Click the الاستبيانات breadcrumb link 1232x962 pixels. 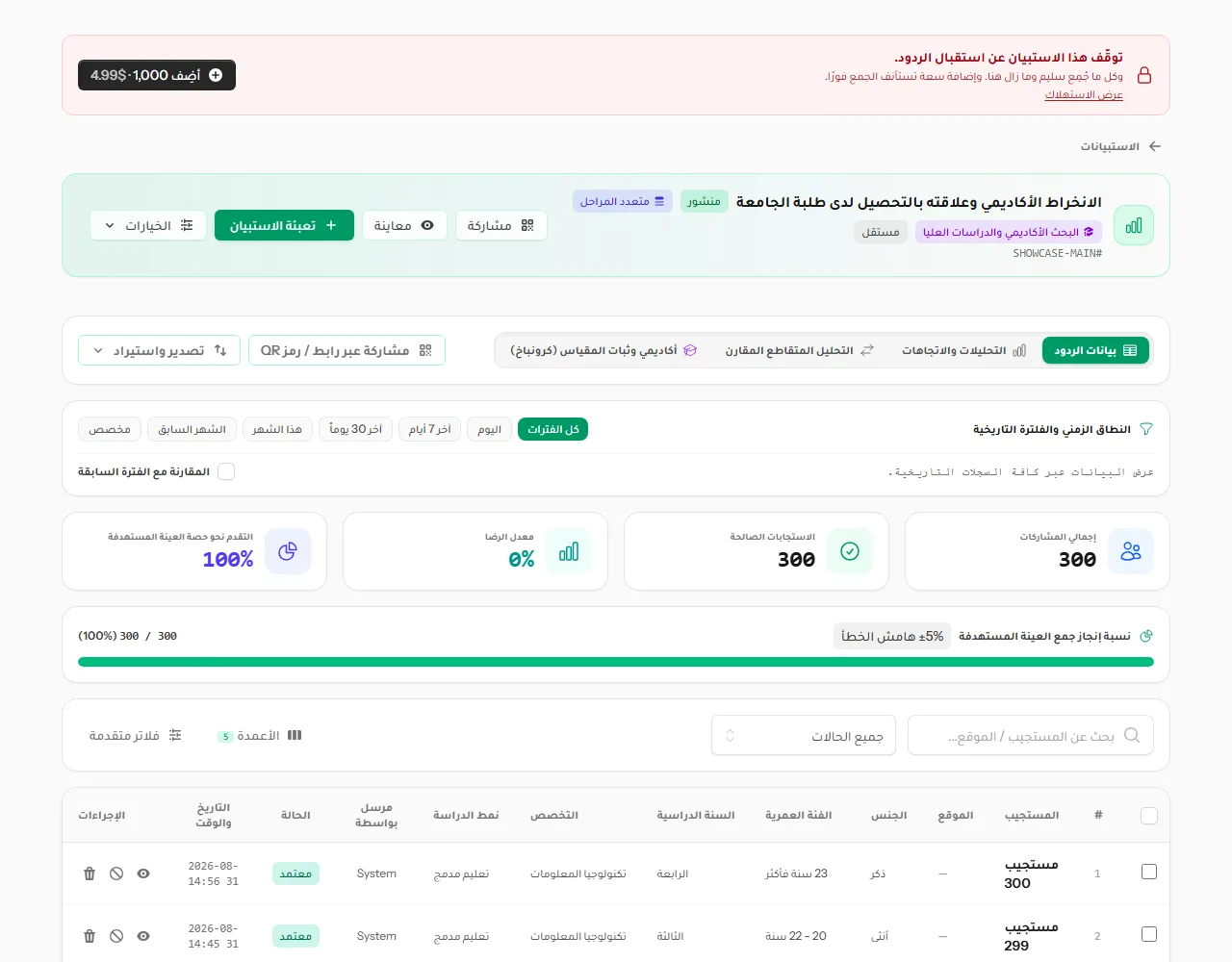coord(1110,146)
